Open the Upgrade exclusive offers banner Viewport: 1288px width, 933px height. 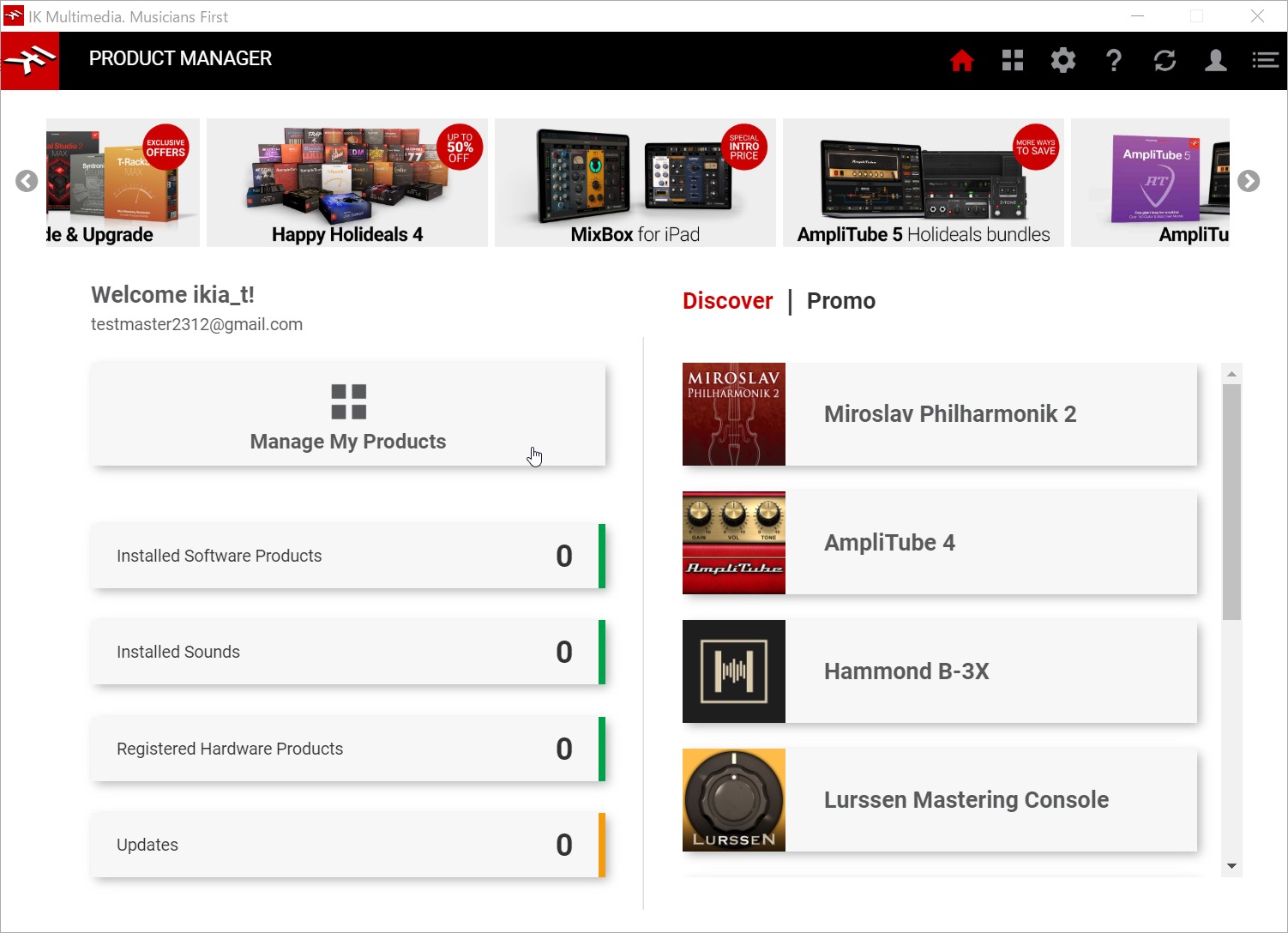click(x=123, y=183)
